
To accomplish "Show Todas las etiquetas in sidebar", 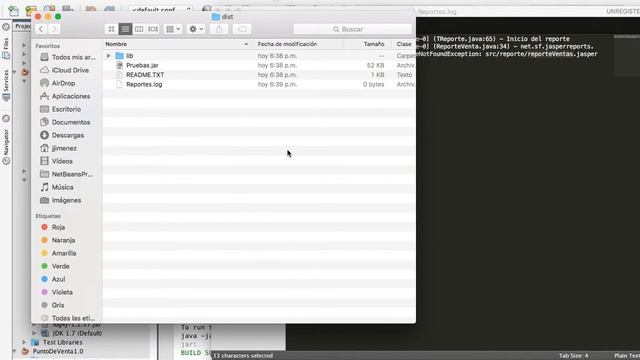I will [67, 318].
